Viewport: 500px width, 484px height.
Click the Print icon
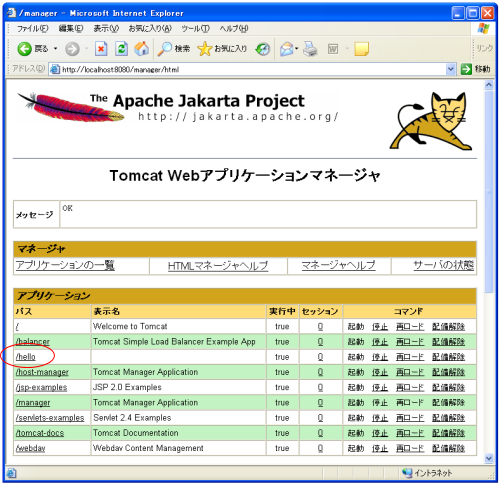click(x=310, y=49)
